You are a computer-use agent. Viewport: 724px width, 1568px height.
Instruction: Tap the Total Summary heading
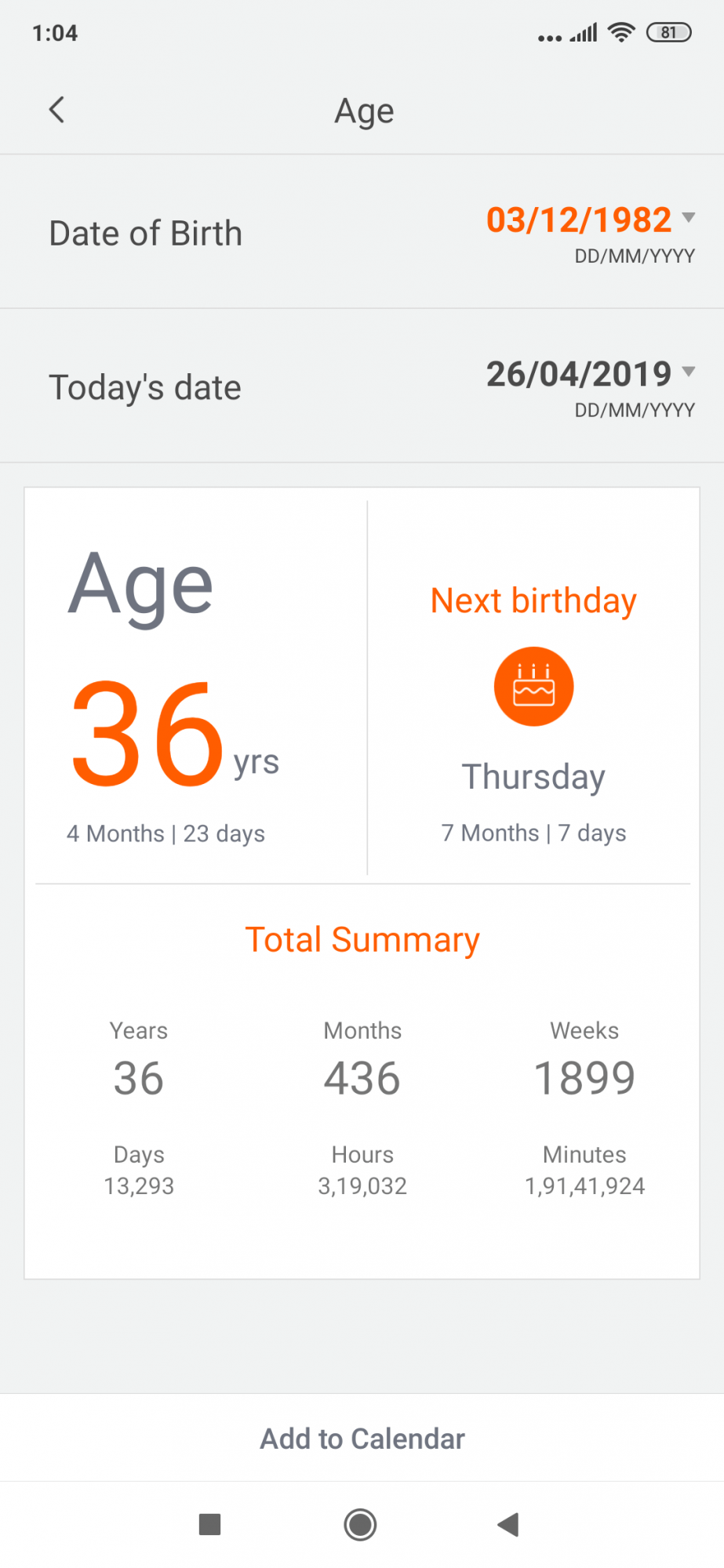pyautogui.click(x=362, y=940)
